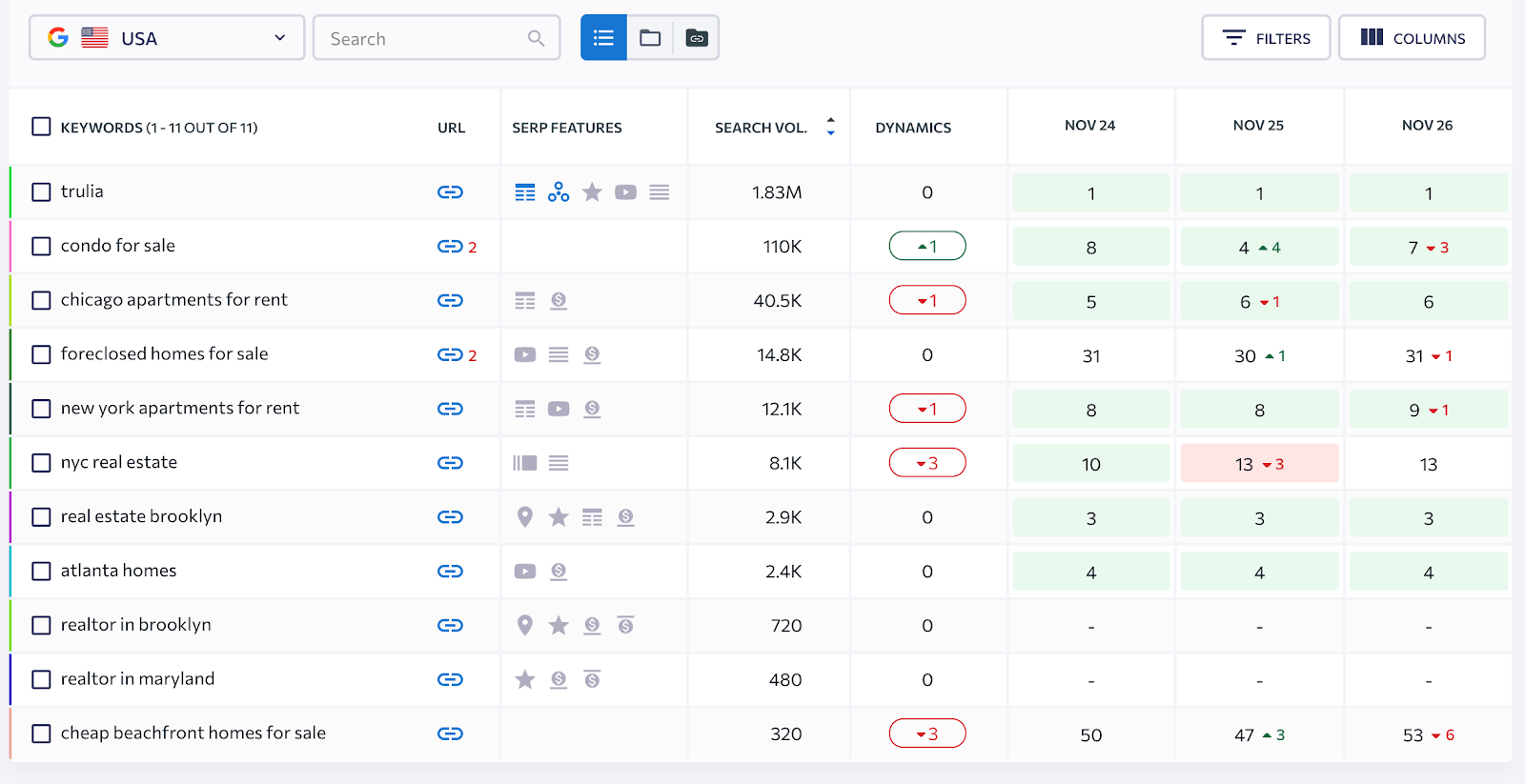Viewport: 1525px width, 784px height.
Task: Click the Nov 24 rank 10 for nyc real estate
Action: tap(1091, 464)
